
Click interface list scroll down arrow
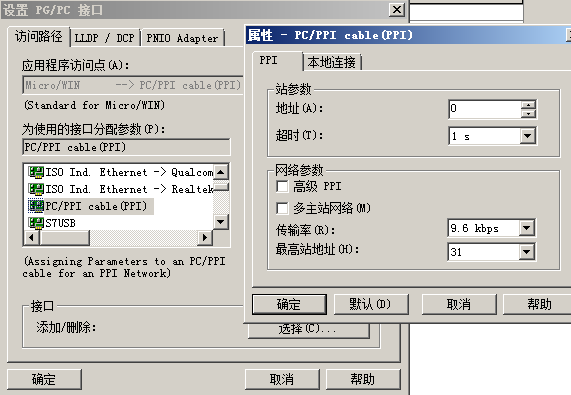(221, 221)
